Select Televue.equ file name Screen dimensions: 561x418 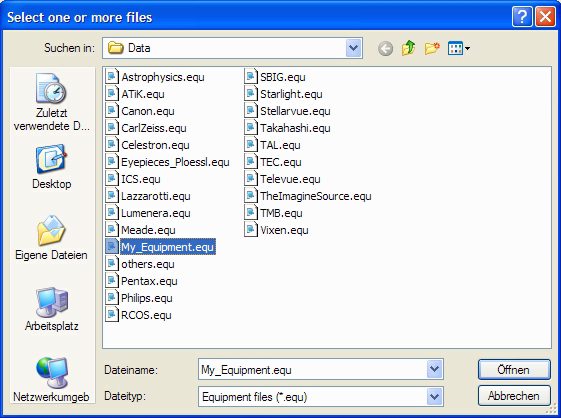pyautogui.click(x=290, y=179)
